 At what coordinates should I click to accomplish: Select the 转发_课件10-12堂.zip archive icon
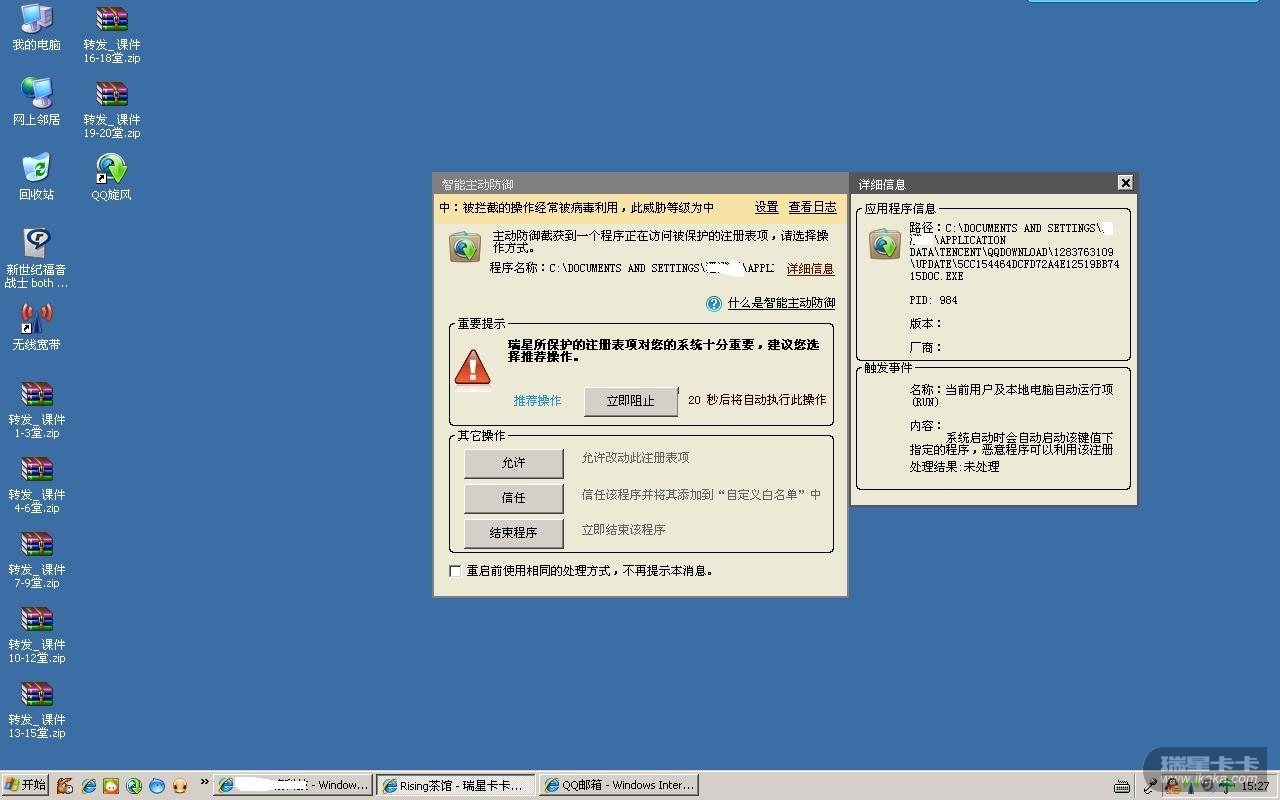pyautogui.click(x=36, y=634)
